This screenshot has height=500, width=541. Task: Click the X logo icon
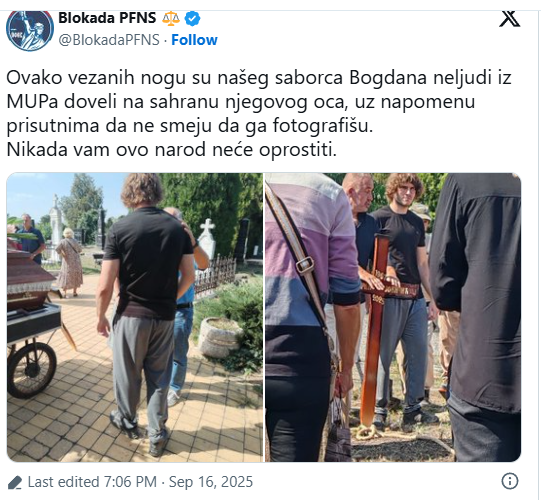(510, 19)
